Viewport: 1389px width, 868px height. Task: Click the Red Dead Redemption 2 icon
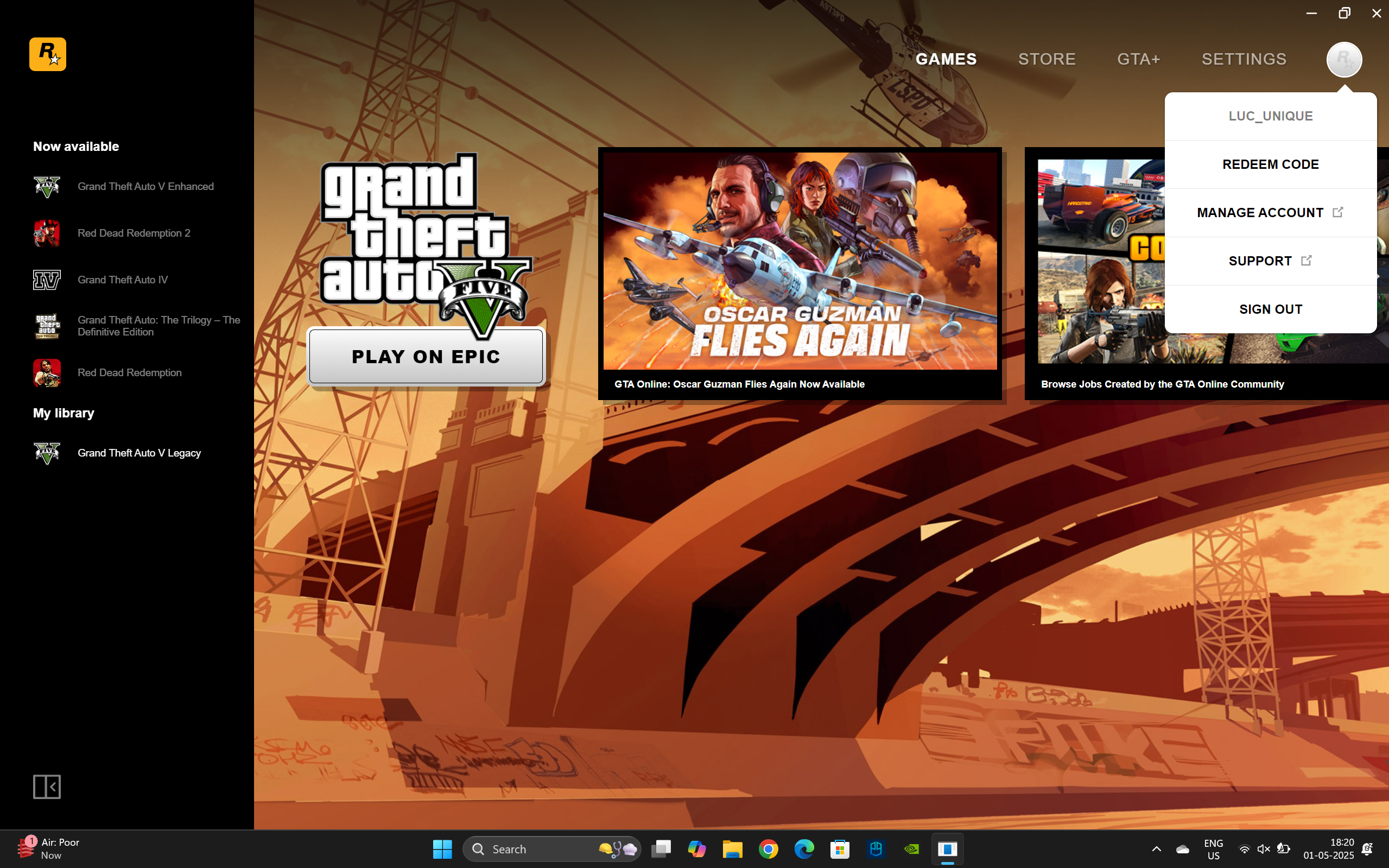click(x=47, y=233)
